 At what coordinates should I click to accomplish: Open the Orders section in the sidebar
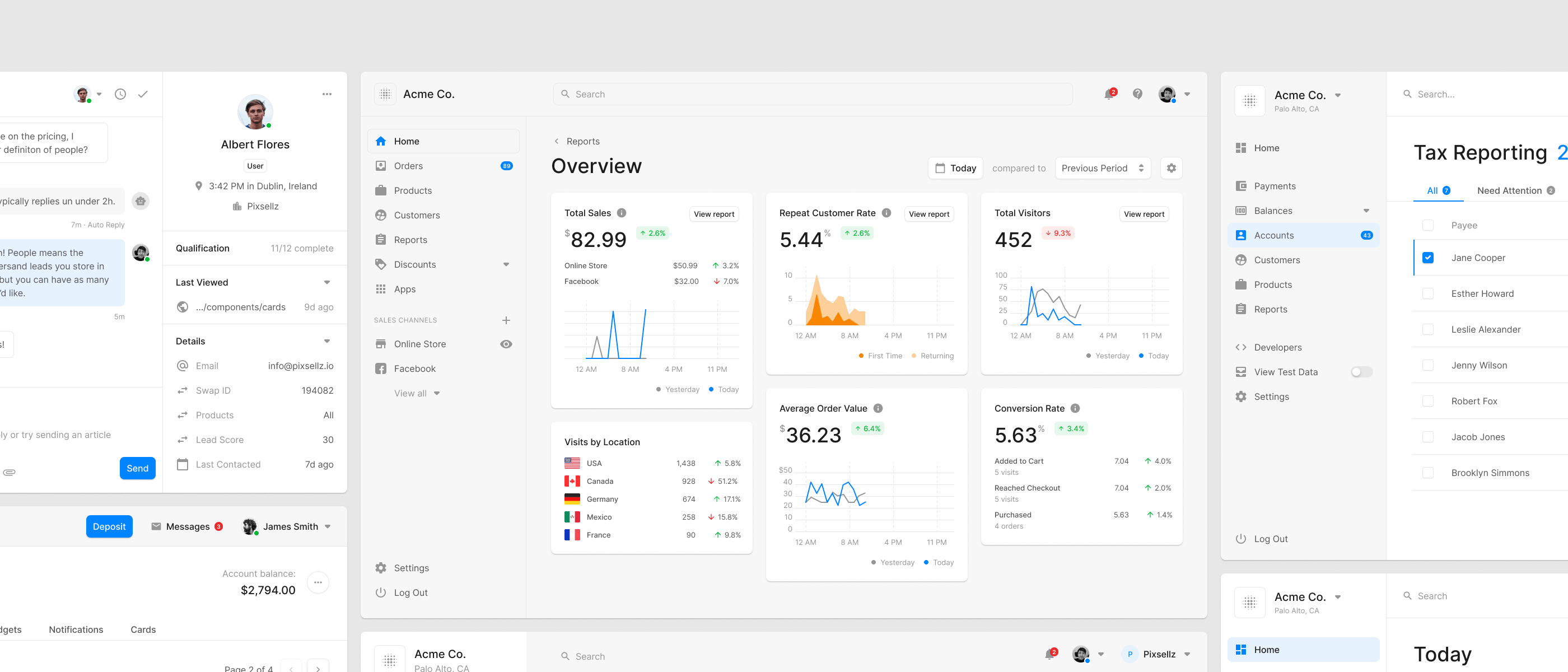[408, 166]
